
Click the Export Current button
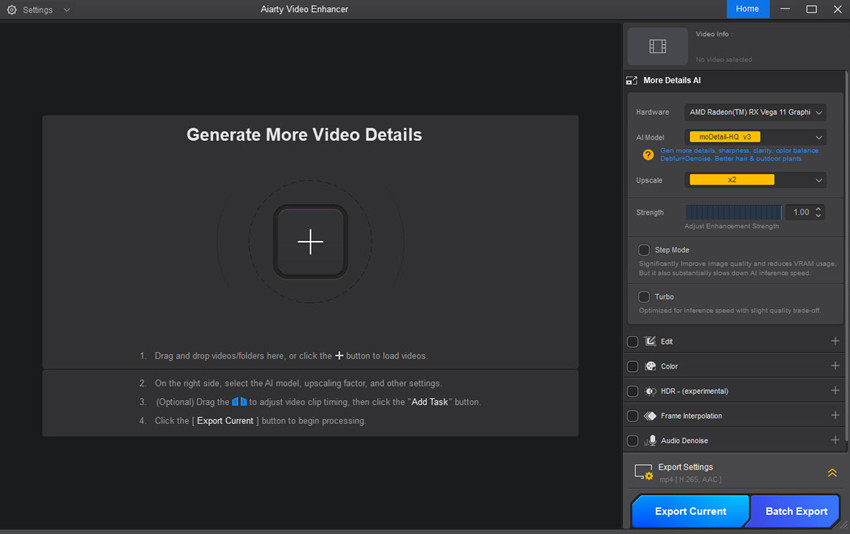[690, 511]
